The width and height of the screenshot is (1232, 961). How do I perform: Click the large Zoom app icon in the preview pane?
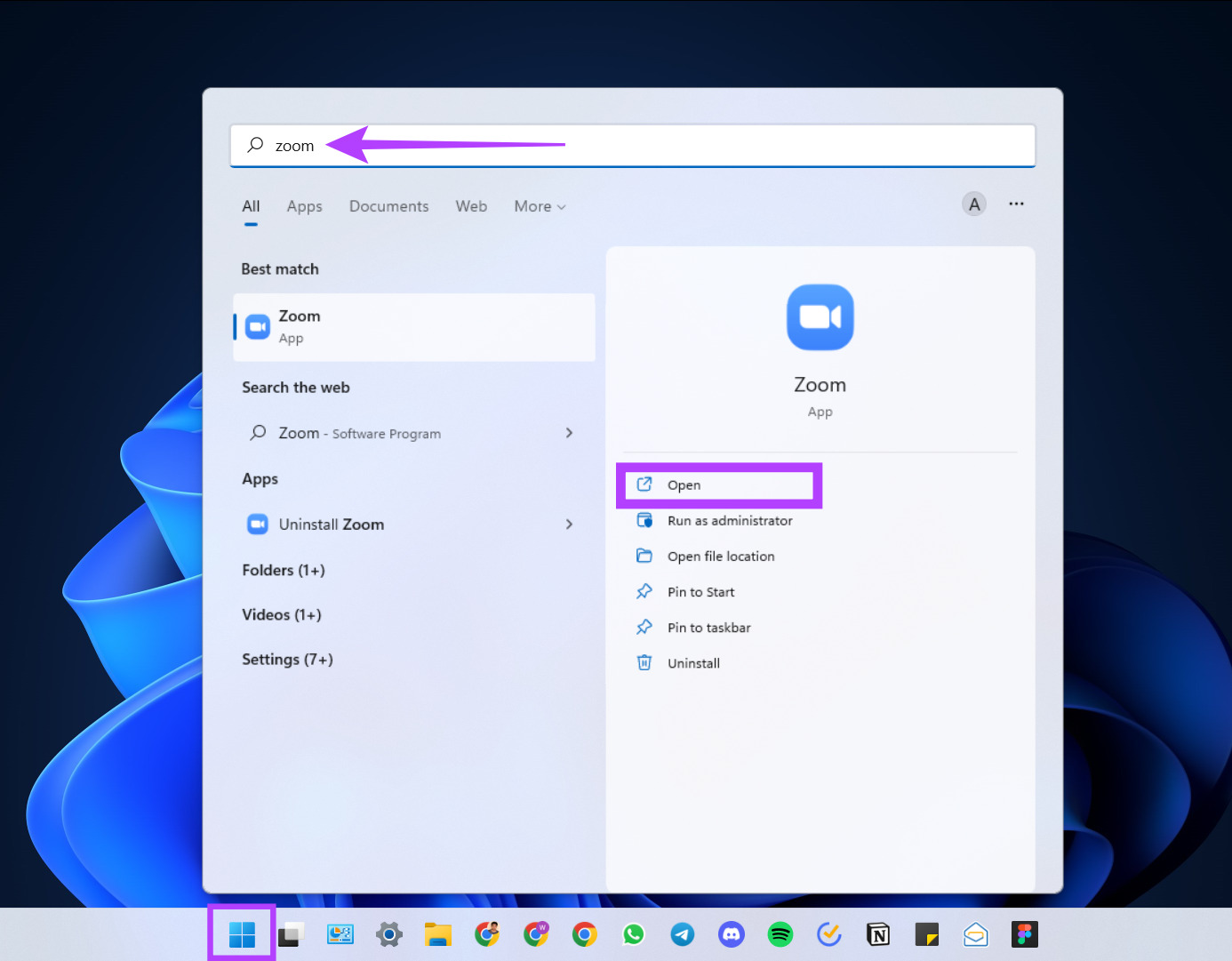coord(820,317)
